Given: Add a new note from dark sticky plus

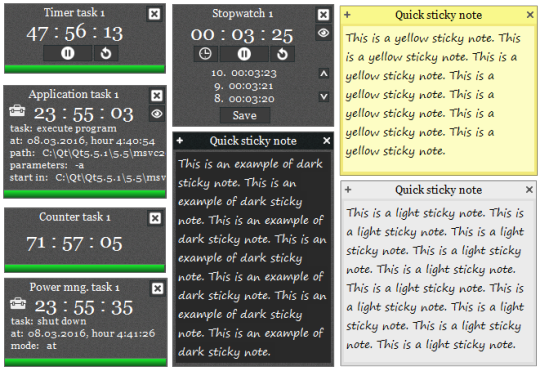Looking at the screenshot, I should [x=180, y=140].
